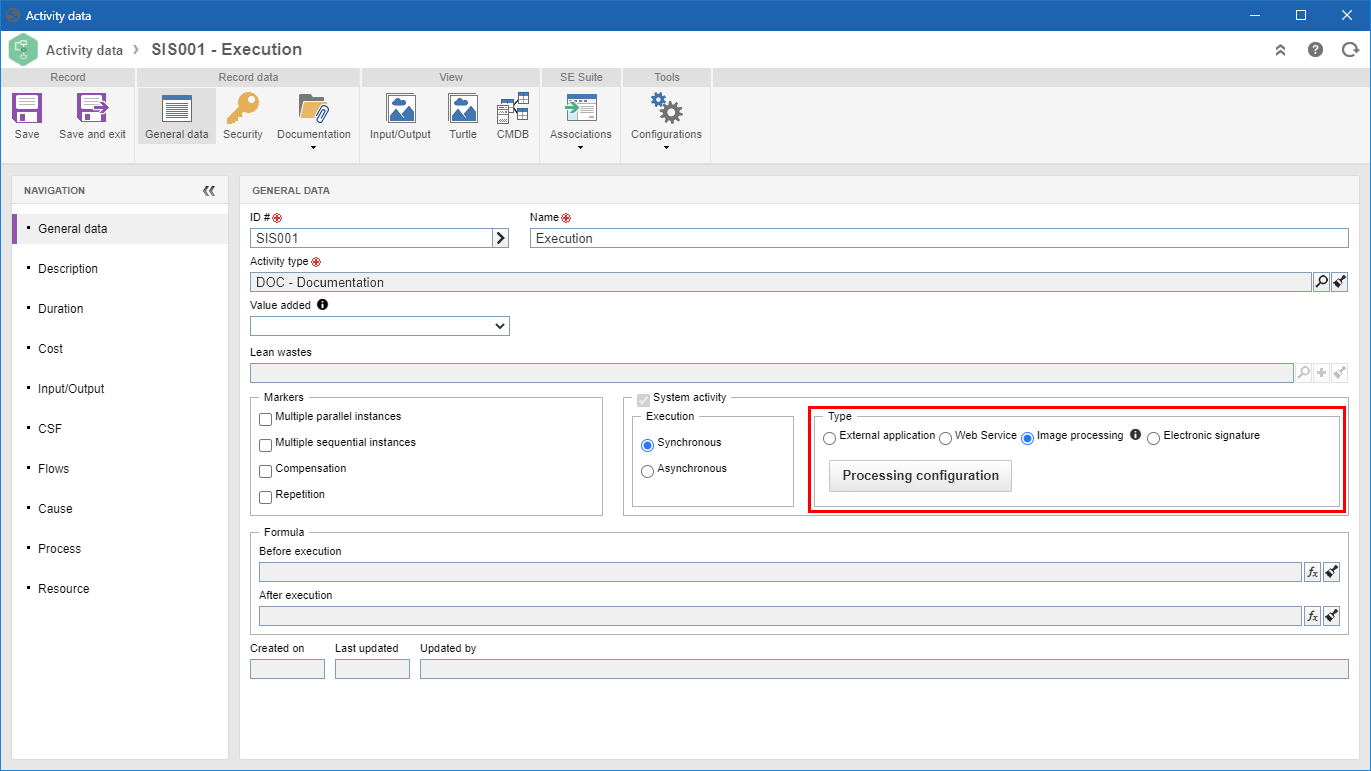This screenshot has height=771, width=1371.
Task: Open the After execution formula editor icon
Action: [x=1313, y=616]
